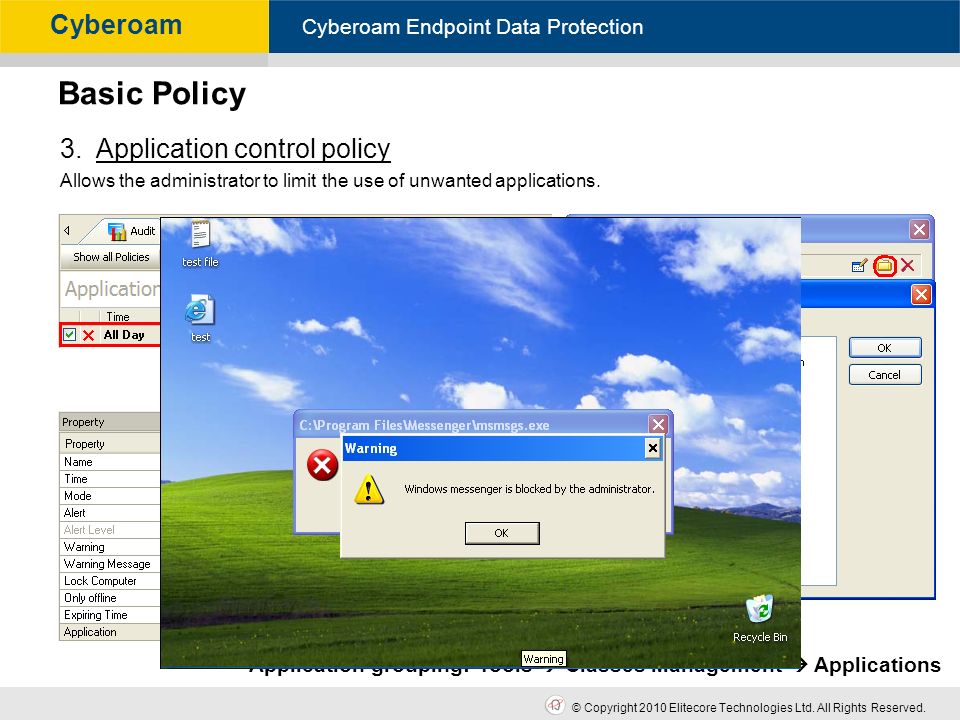This screenshot has width=960, height=720.
Task: Click the Audit chart icon
Action: pos(116,231)
